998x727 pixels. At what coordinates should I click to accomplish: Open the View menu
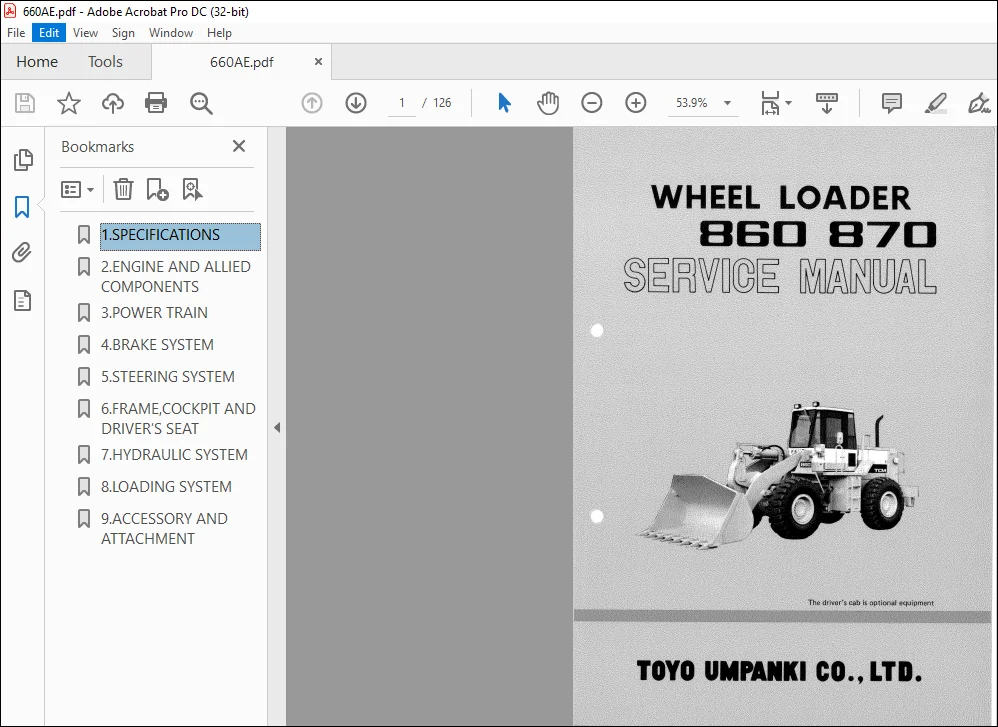(85, 33)
